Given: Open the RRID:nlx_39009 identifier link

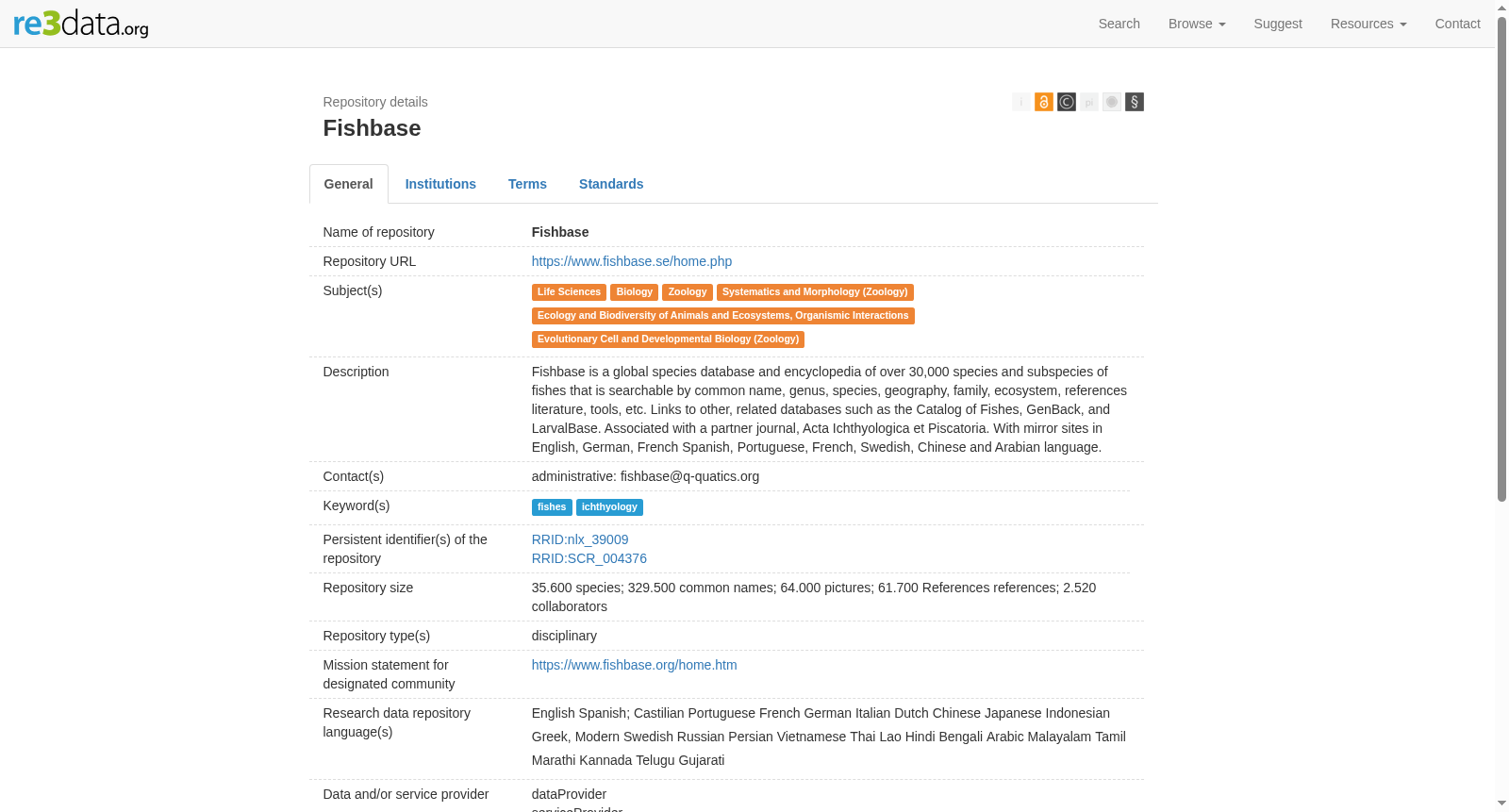Looking at the screenshot, I should 579,539.
